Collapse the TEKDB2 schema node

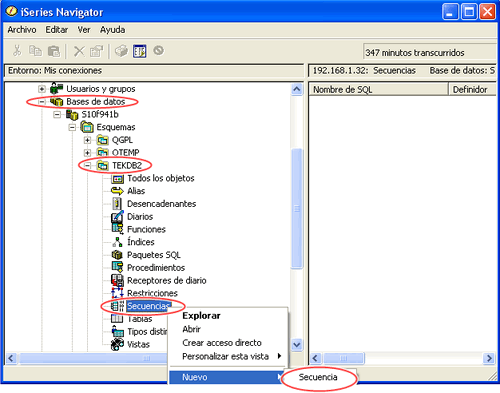point(87,165)
